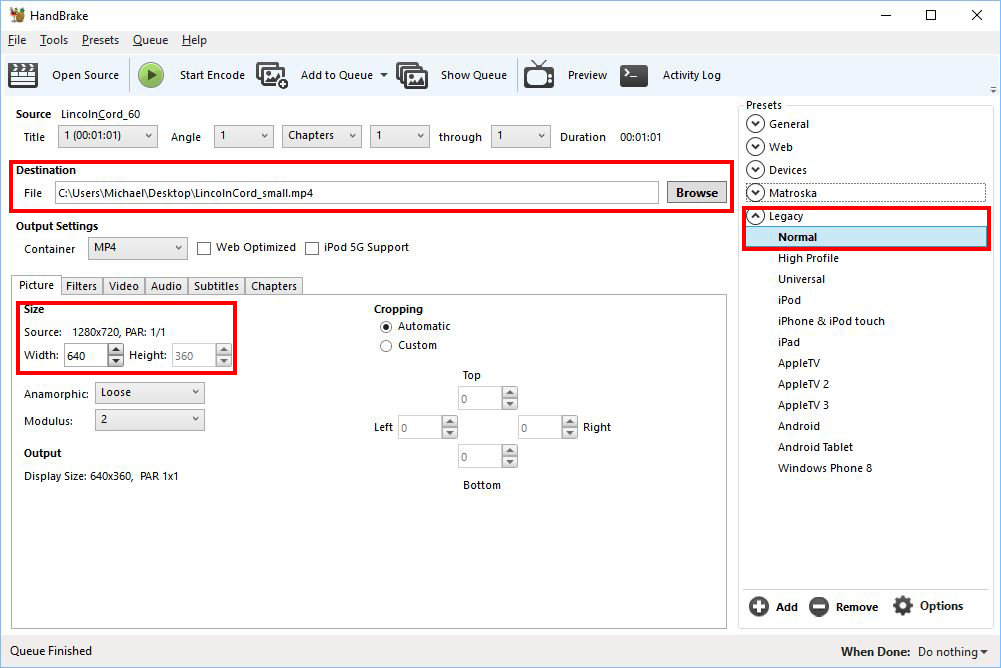The image size is (1001, 668).
Task: Click the Open Source clapperboard icon
Action: coord(23,75)
